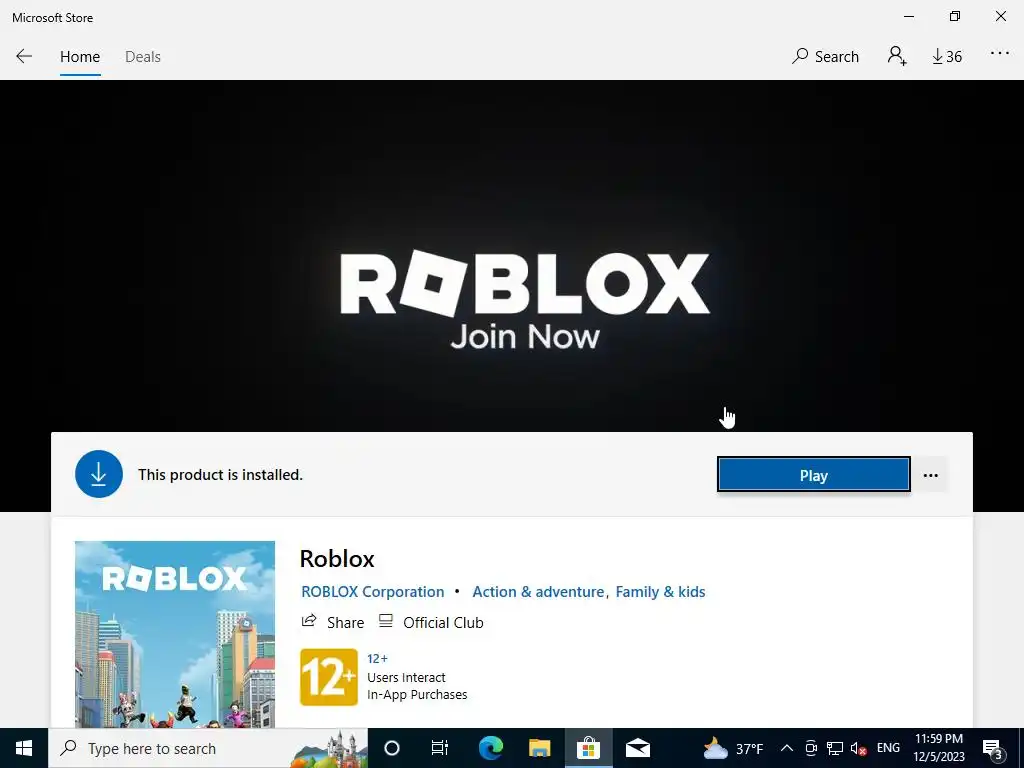
Task: Click the muted volume tray icon
Action: pos(859,748)
